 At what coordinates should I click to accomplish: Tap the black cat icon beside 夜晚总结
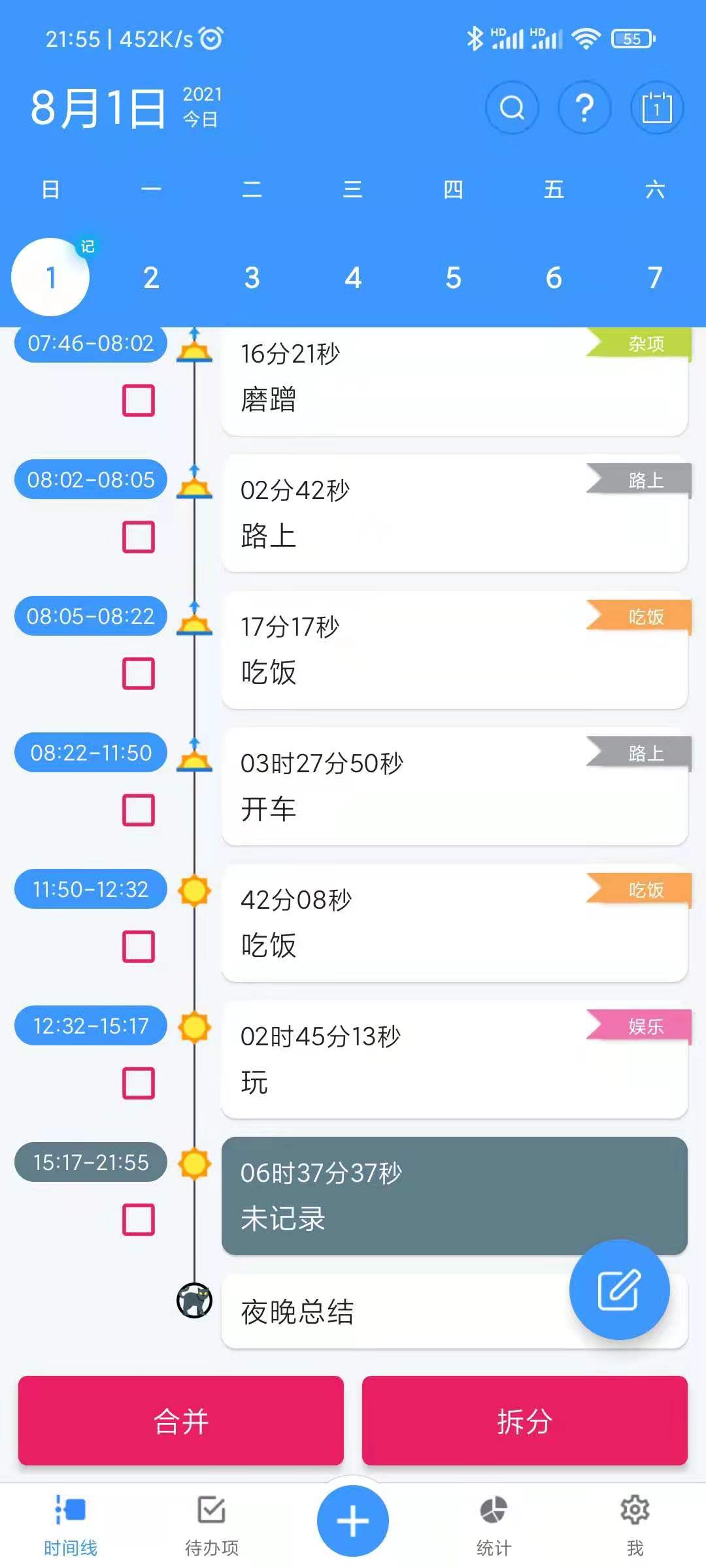[194, 1300]
